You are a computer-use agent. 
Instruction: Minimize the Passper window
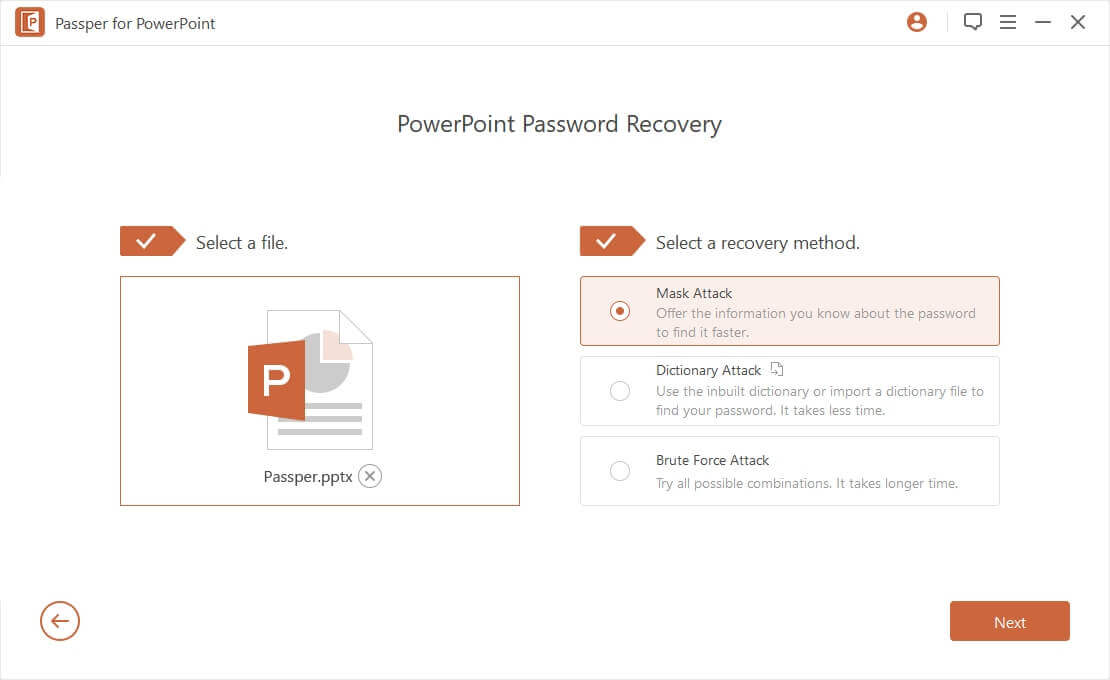[x=1043, y=23]
